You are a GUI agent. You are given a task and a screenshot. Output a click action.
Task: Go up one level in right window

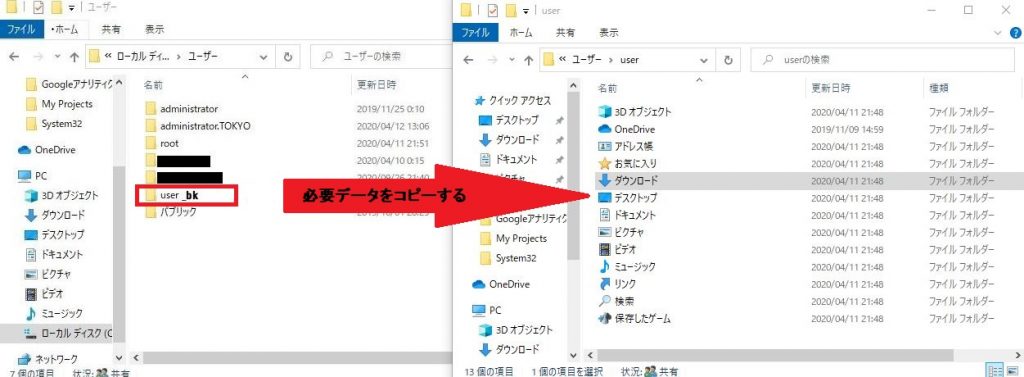(x=527, y=59)
